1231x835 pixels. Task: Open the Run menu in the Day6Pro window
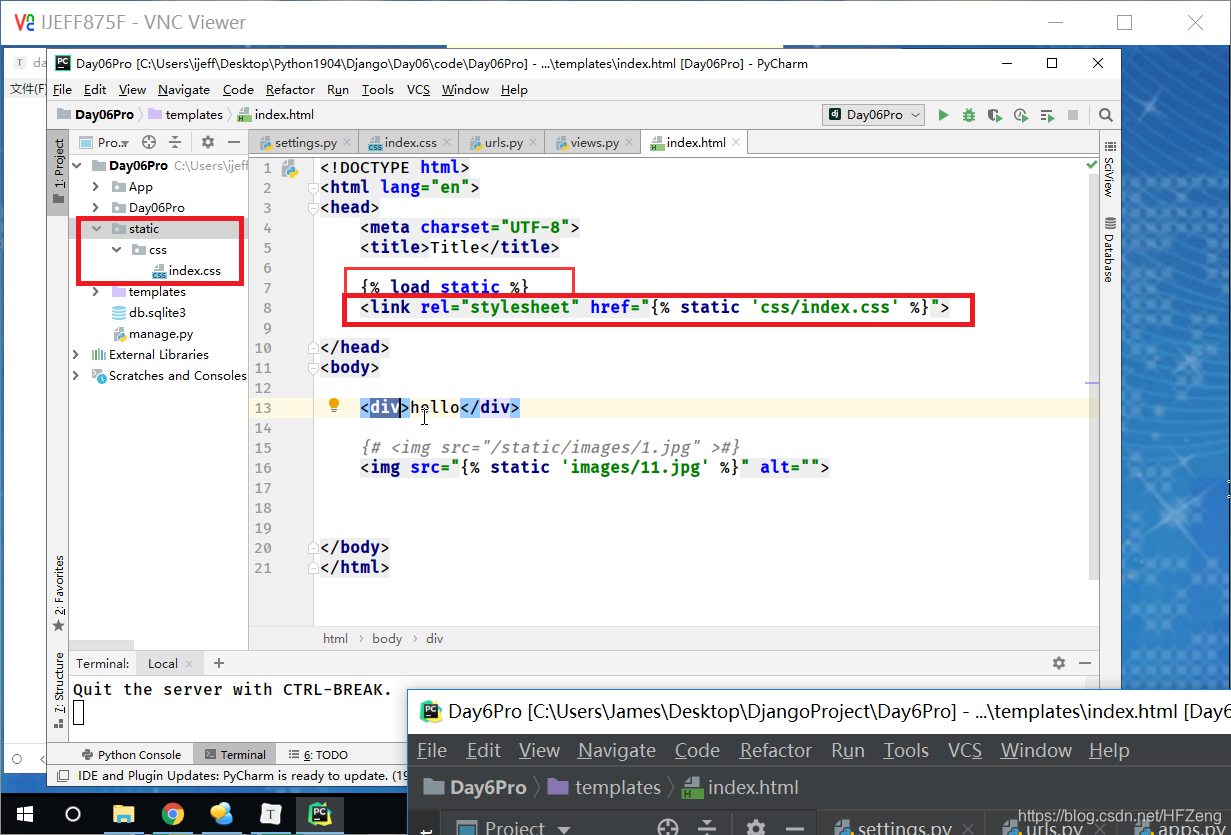click(847, 750)
